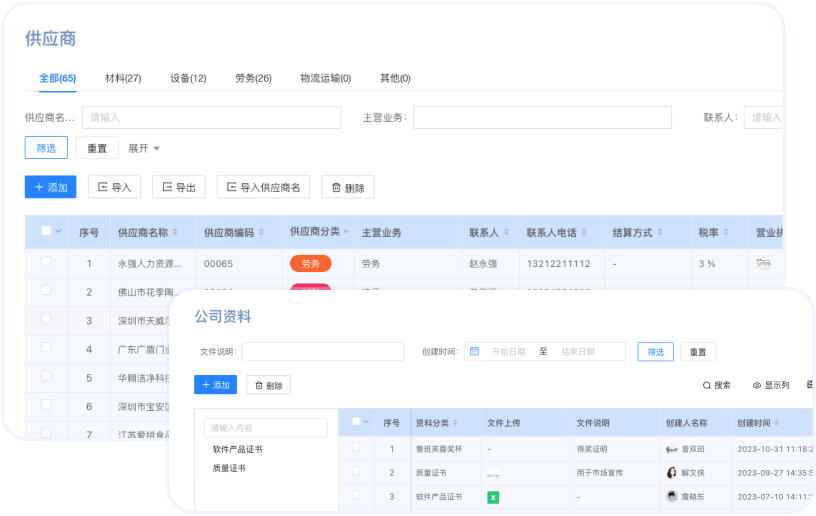Image resolution: width=816 pixels, height=516 pixels.
Task: Check the select-all checkbox in supplier table header
Action: coord(46,231)
